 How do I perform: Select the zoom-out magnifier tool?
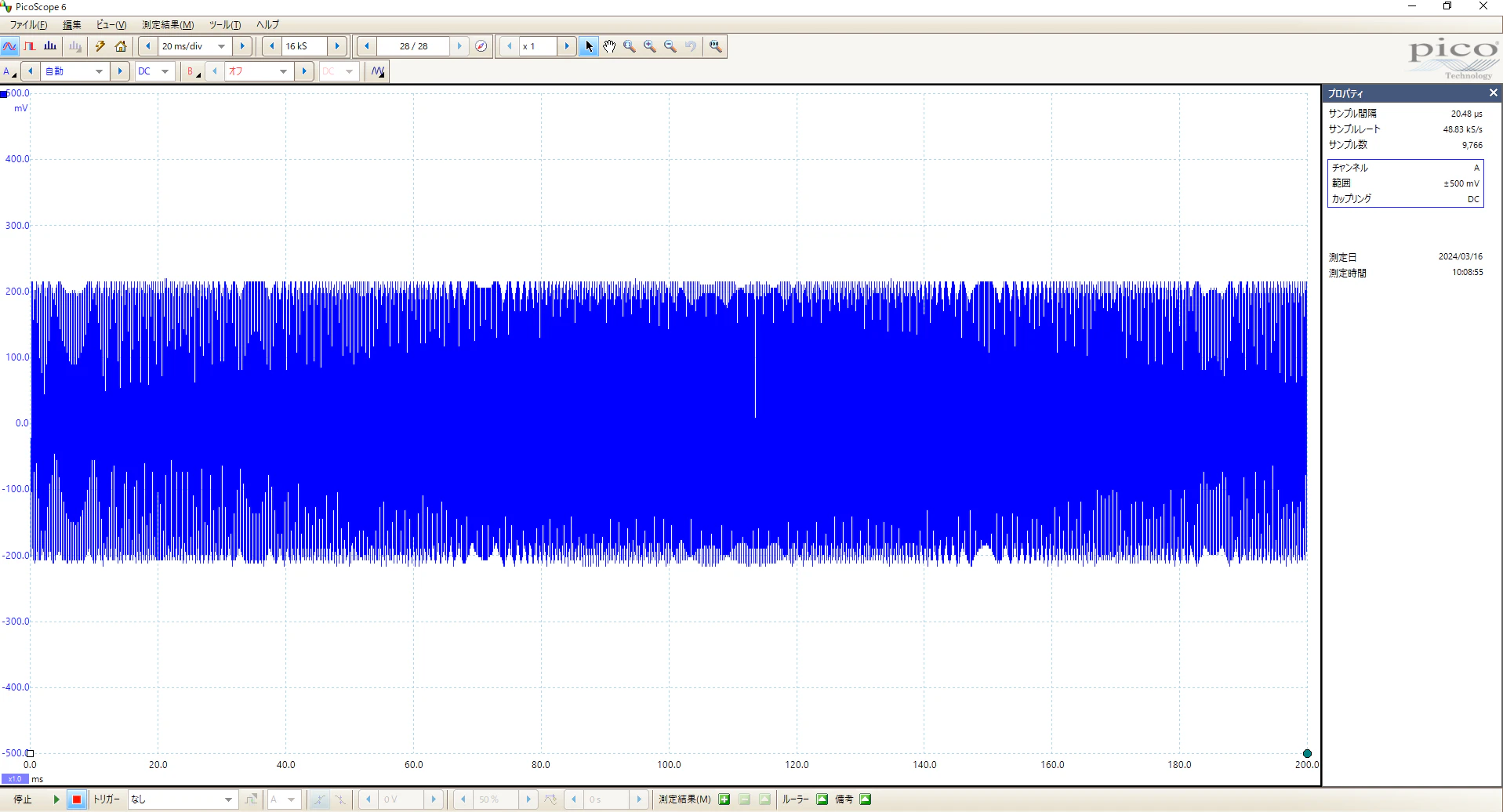pyautogui.click(x=670, y=46)
